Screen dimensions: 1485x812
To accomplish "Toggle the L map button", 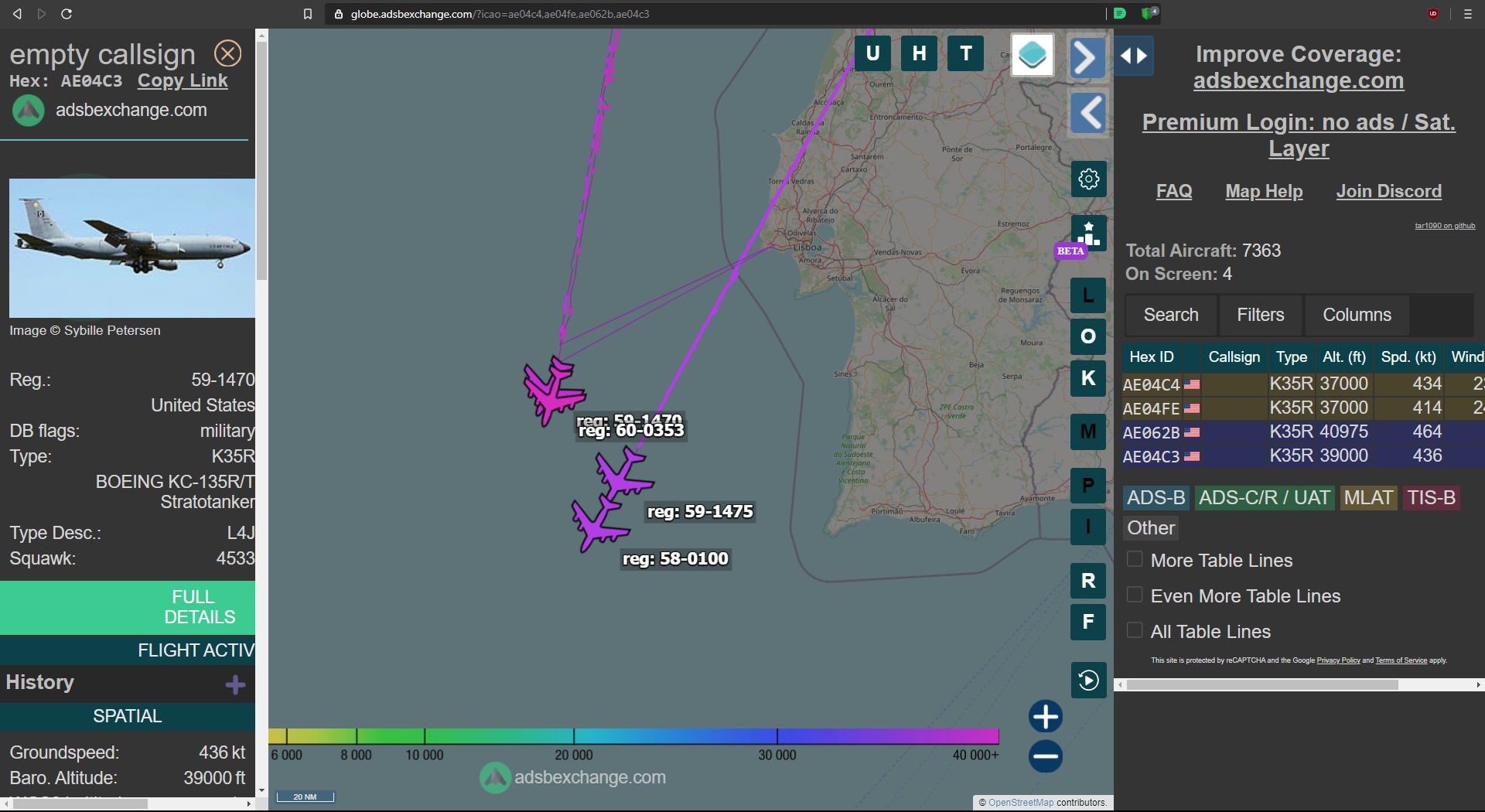I will click(1088, 295).
